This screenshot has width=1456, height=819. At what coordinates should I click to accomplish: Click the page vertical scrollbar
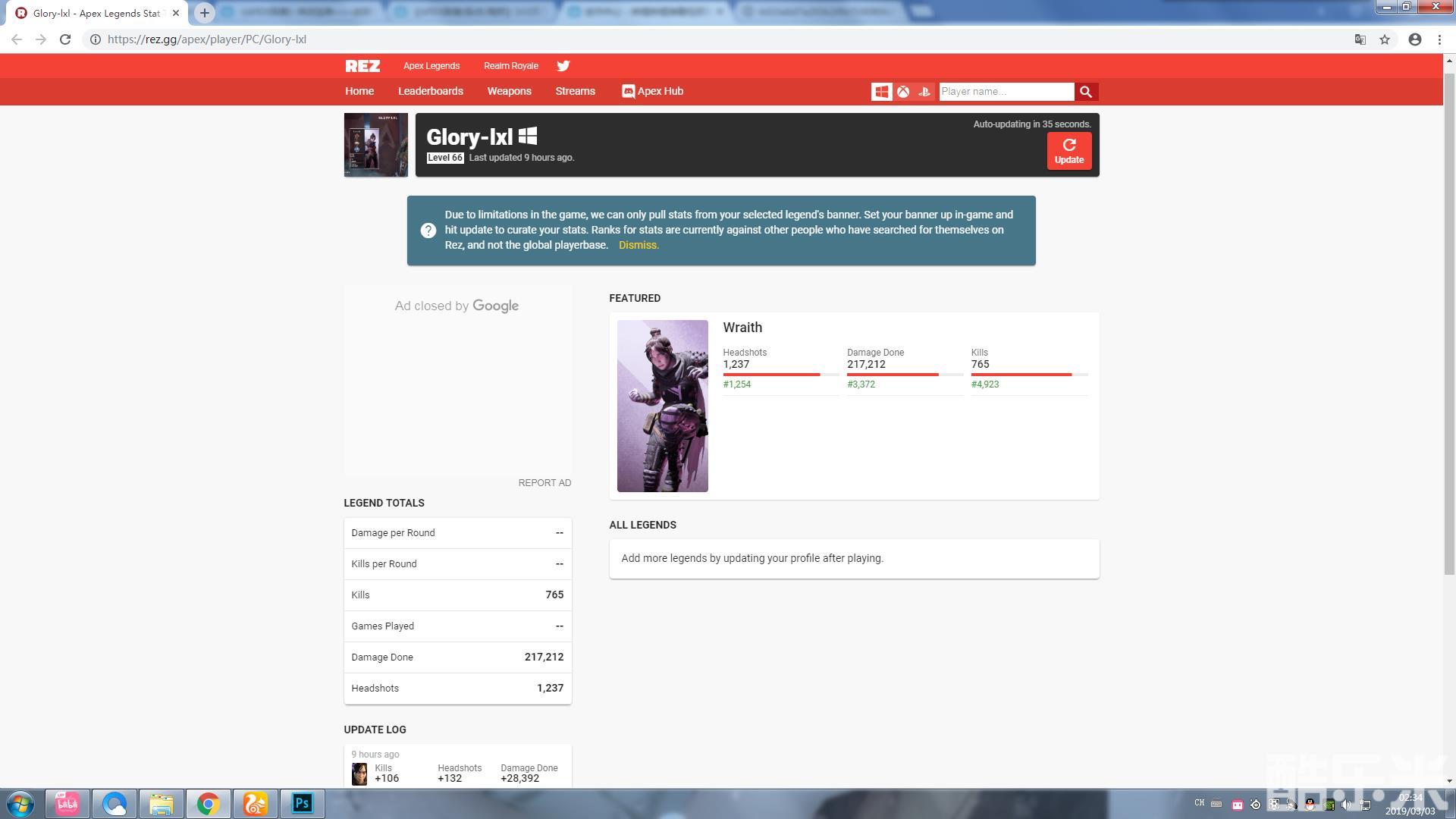(x=1449, y=324)
